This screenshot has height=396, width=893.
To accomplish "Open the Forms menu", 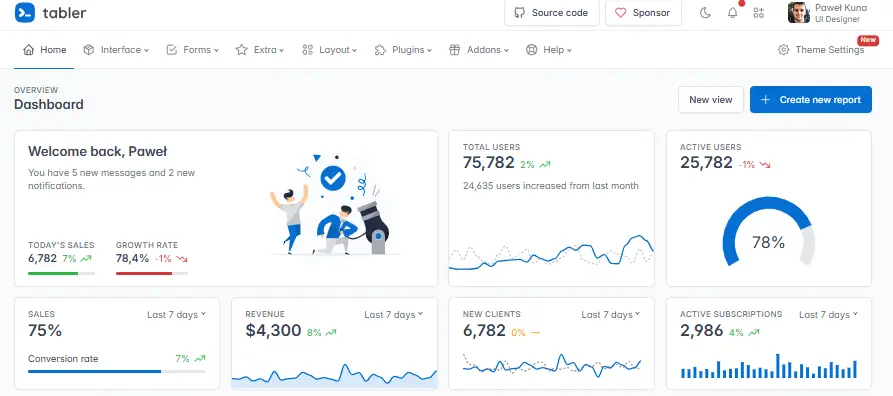I will point(192,50).
